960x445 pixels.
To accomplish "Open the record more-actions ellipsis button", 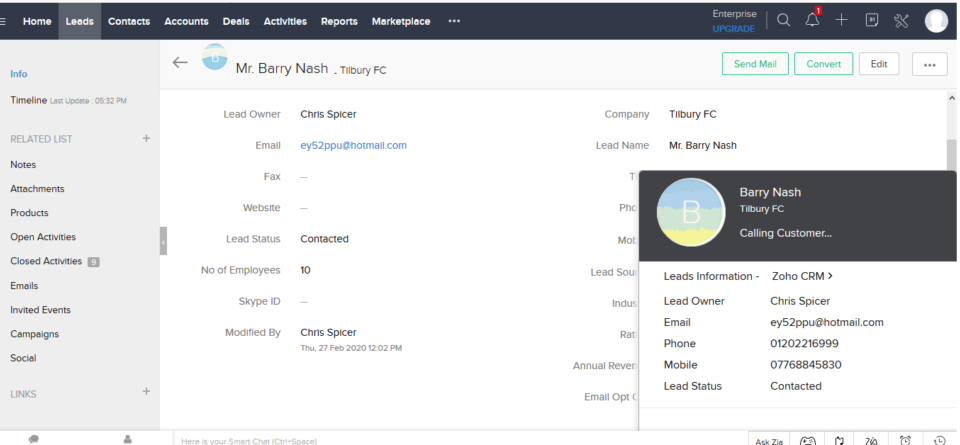I will (929, 64).
